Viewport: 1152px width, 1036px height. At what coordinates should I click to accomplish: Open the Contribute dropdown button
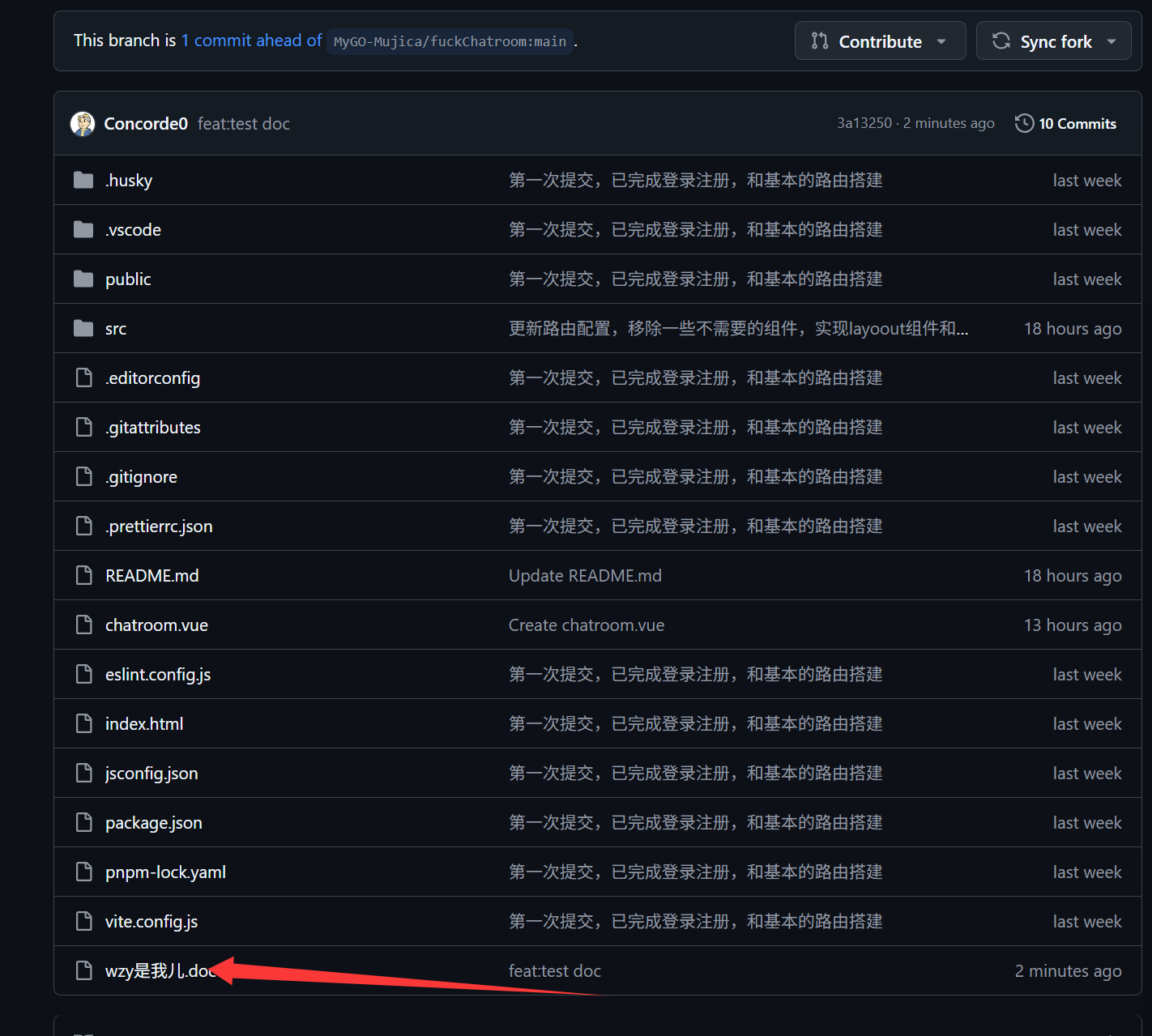(880, 41)
